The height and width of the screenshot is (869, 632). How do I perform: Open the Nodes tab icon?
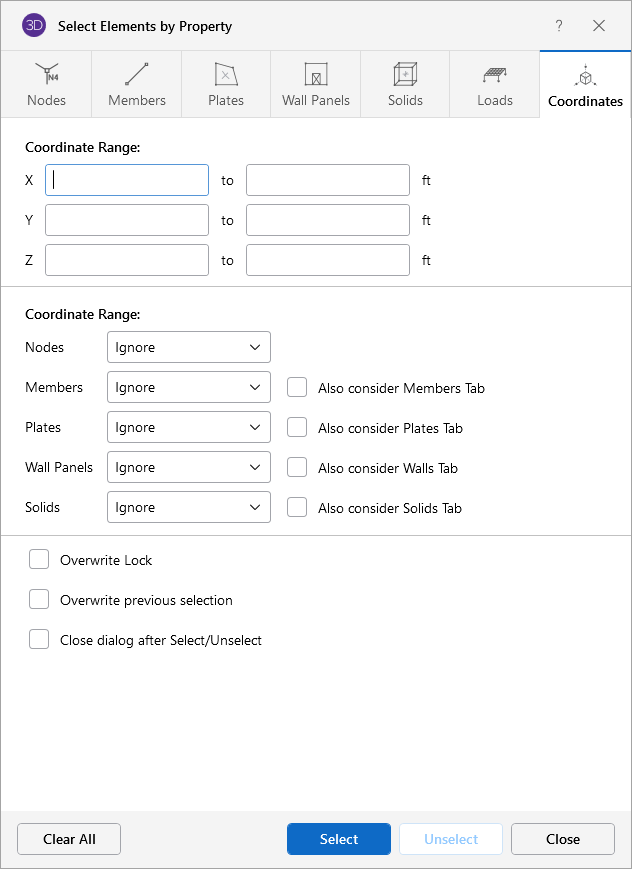pyautogui.click(x=46, y=75)
